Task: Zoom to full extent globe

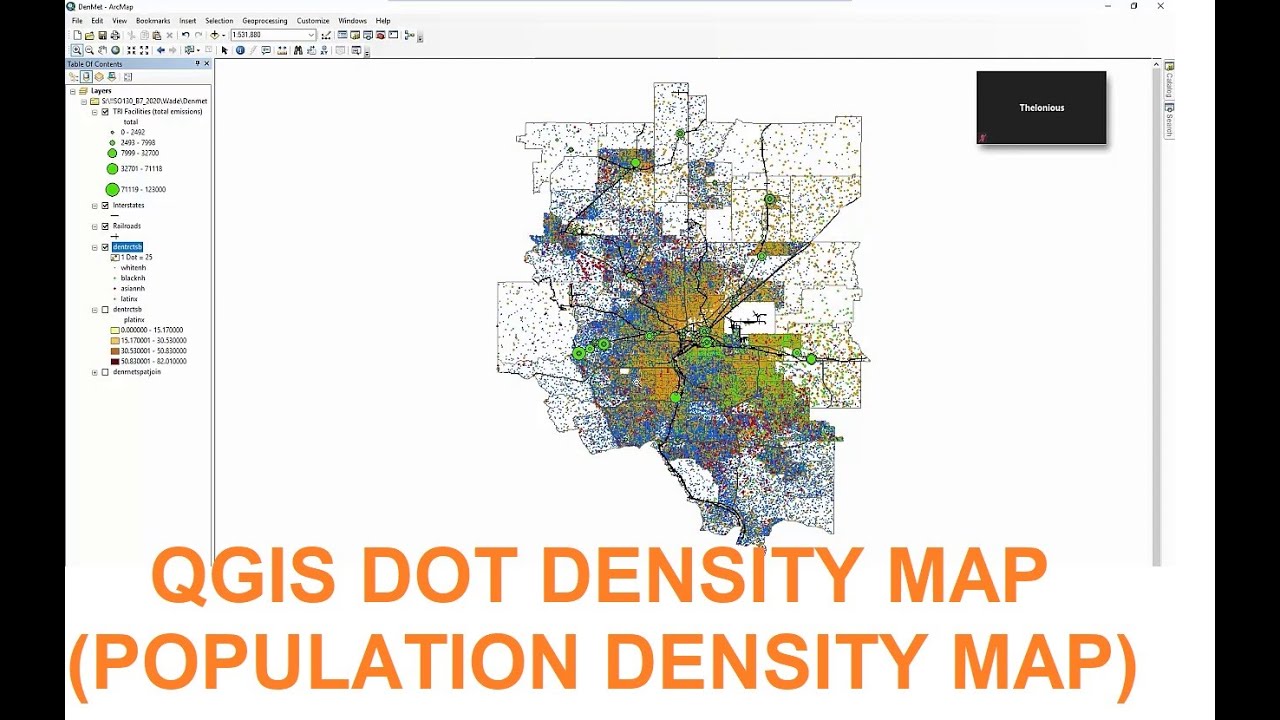Action: coord(115,50)
